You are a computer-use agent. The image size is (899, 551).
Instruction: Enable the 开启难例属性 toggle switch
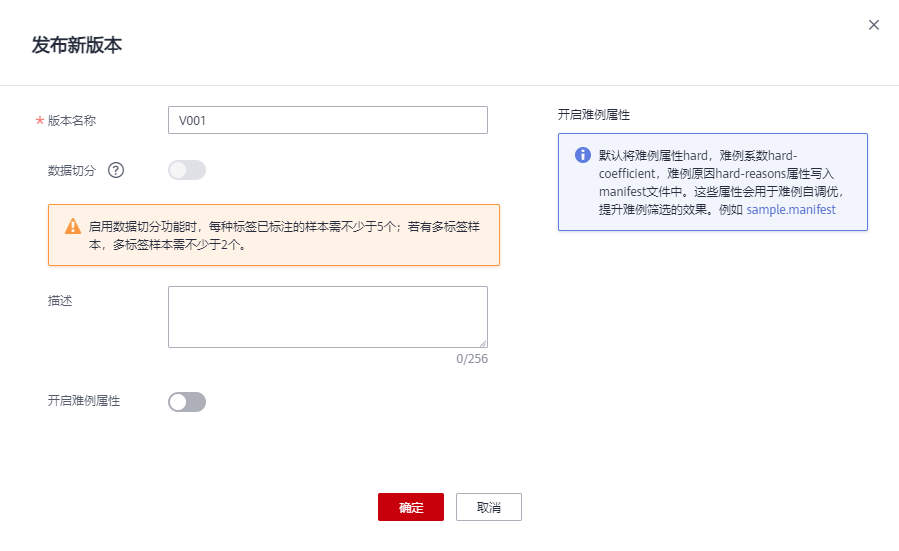point(187,401)
